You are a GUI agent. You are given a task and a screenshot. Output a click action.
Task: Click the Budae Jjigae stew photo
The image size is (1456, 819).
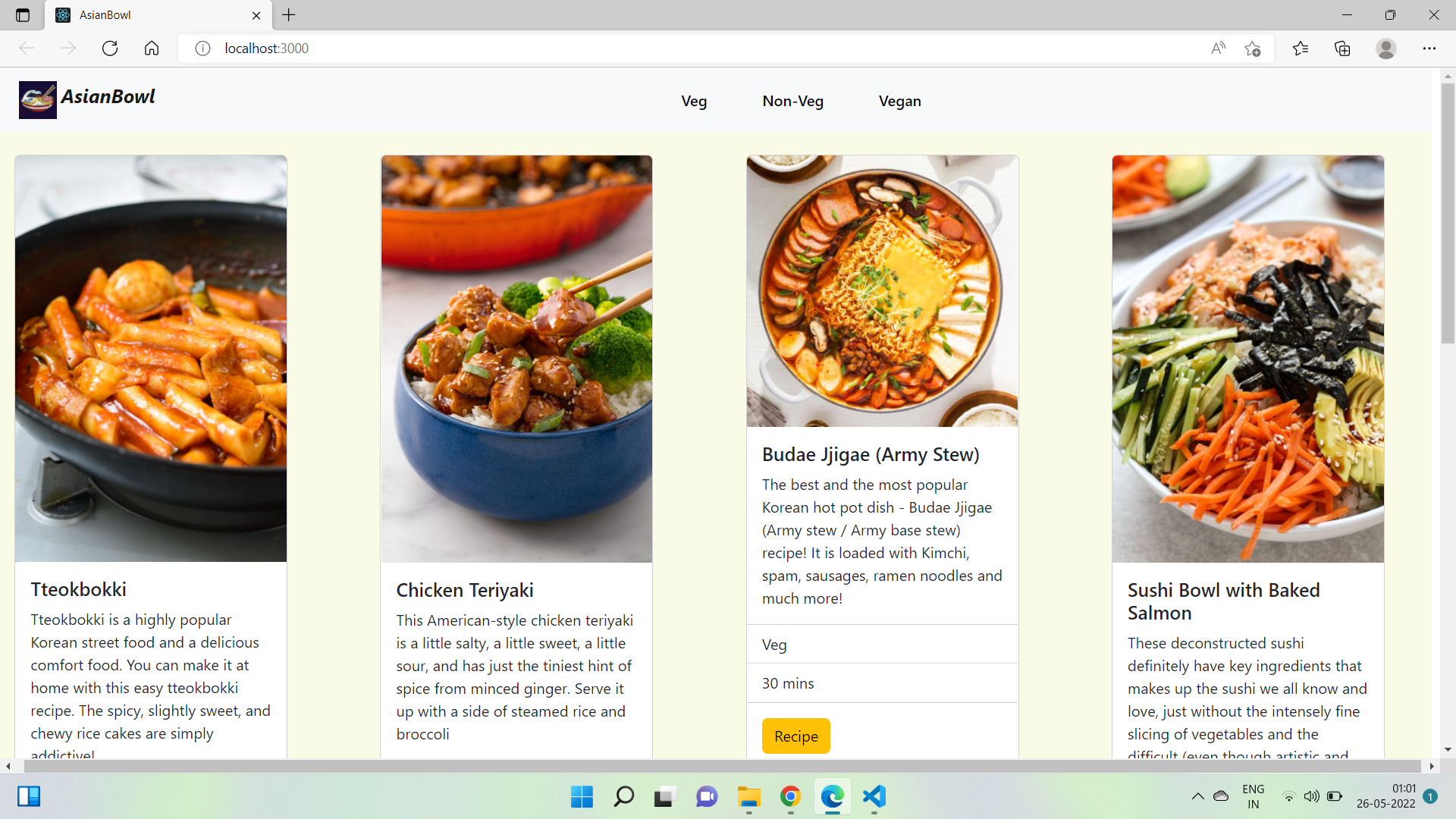coord(883,291)
